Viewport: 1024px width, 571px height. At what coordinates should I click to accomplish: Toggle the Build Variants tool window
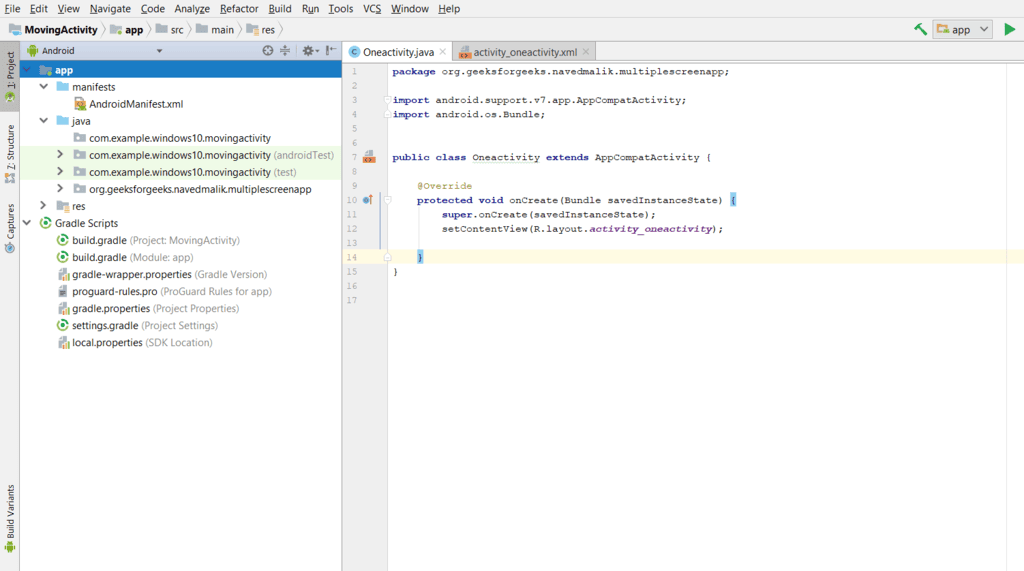10,516
